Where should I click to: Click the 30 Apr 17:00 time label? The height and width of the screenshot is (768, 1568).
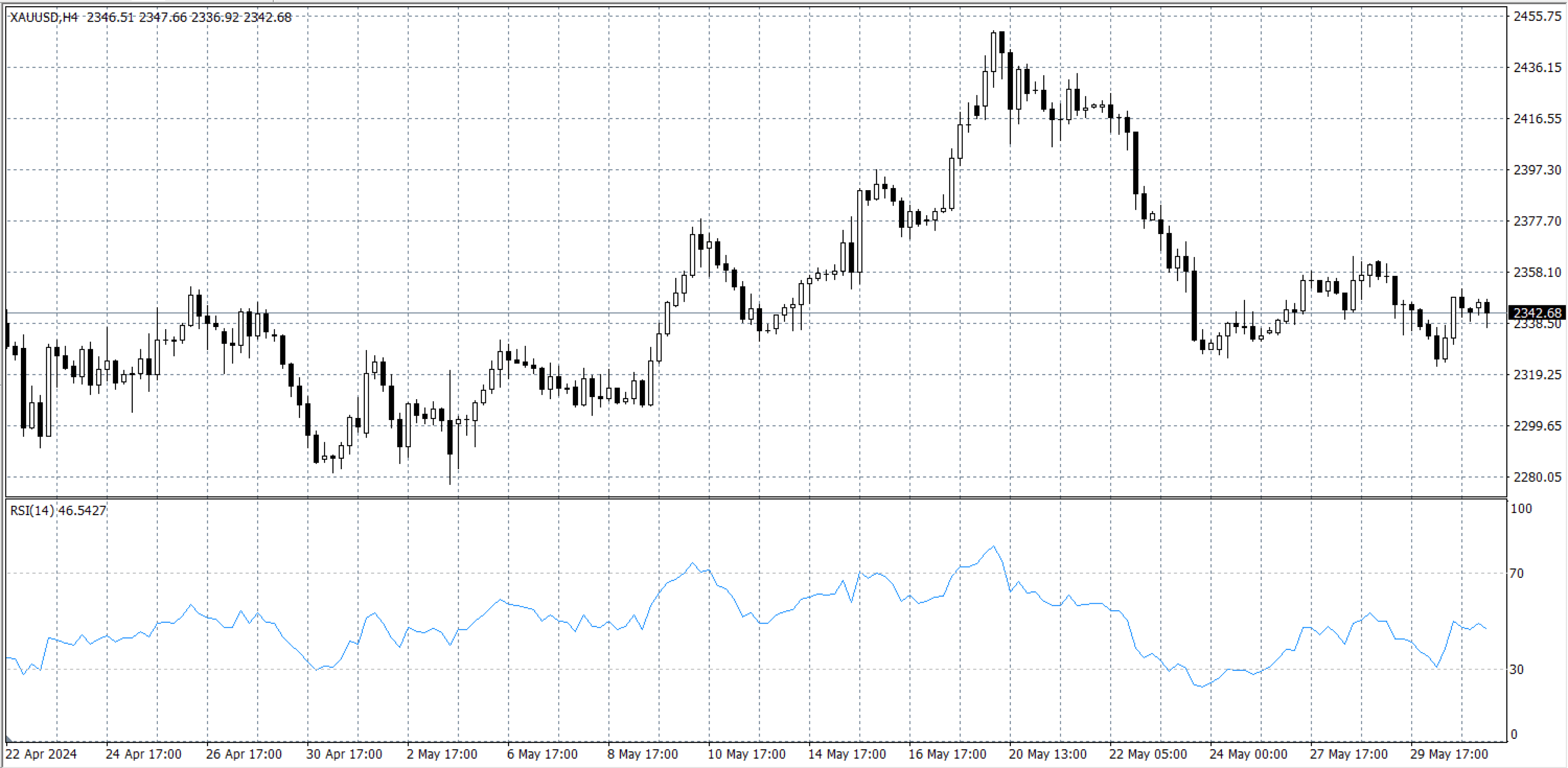[x=344, y=754]
